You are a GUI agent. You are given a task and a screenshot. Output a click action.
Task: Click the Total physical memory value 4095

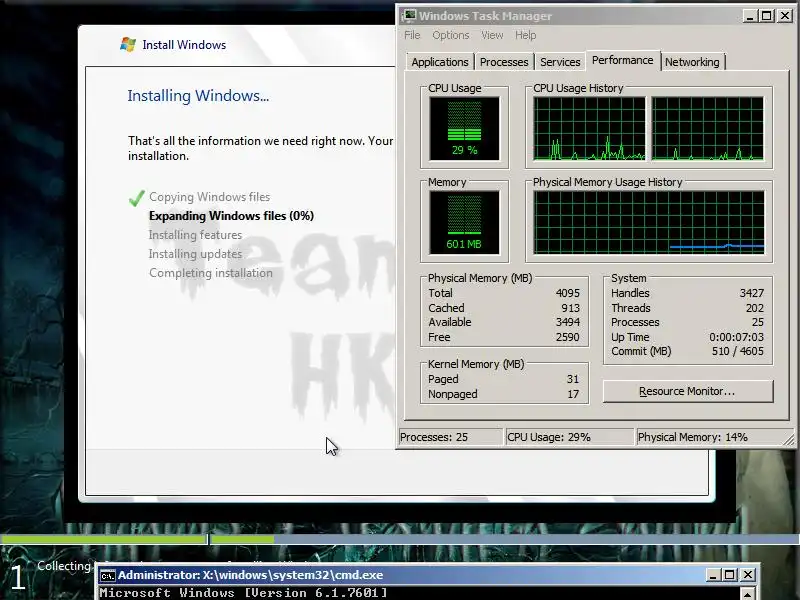(567, 293)
